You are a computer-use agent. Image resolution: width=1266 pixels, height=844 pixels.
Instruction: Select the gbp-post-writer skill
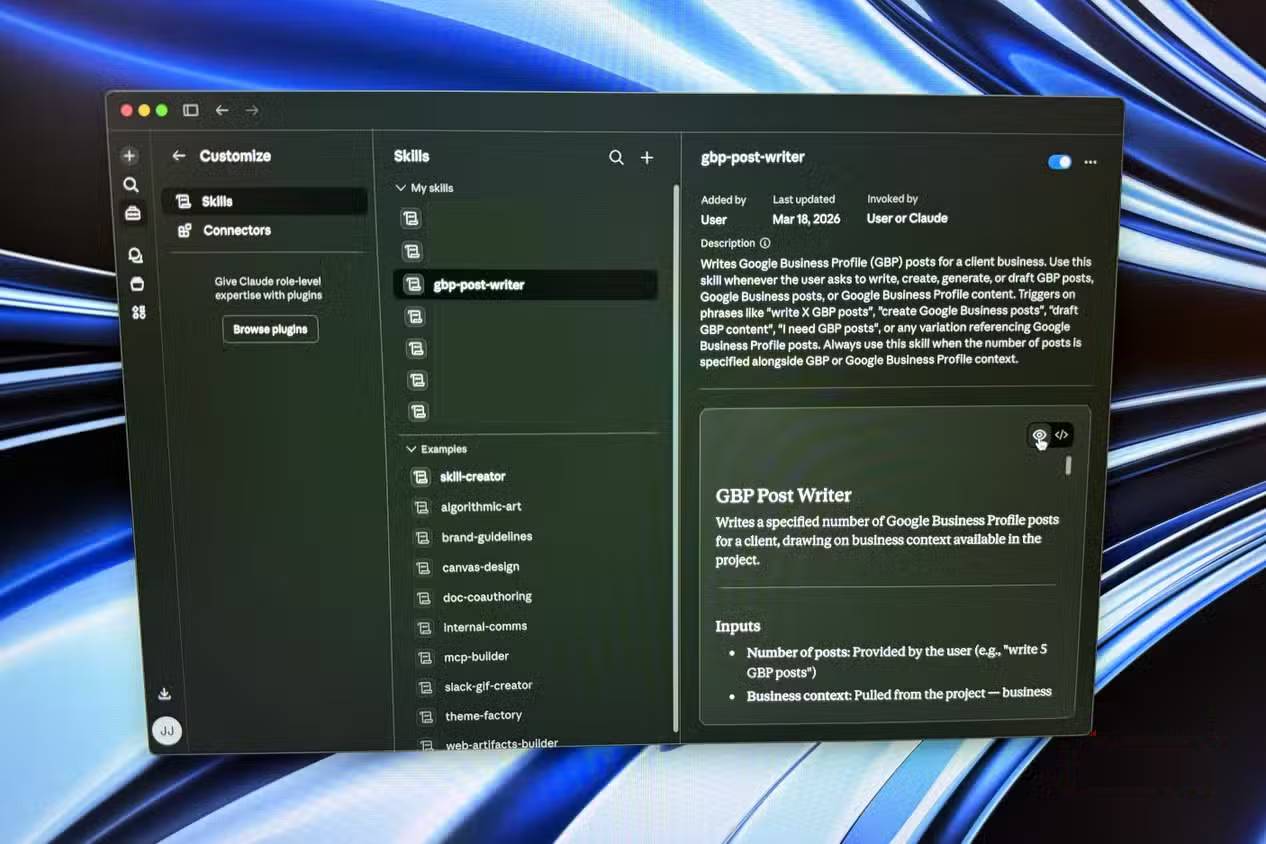pos(526,285)
